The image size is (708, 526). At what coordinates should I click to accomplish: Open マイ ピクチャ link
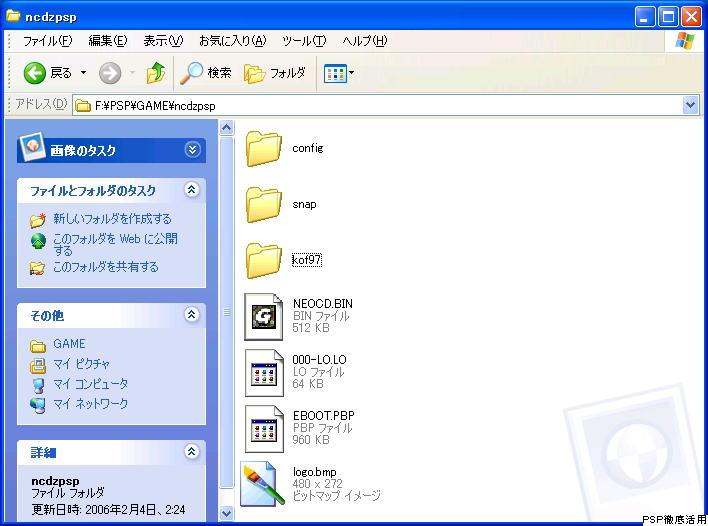[82, 364]
